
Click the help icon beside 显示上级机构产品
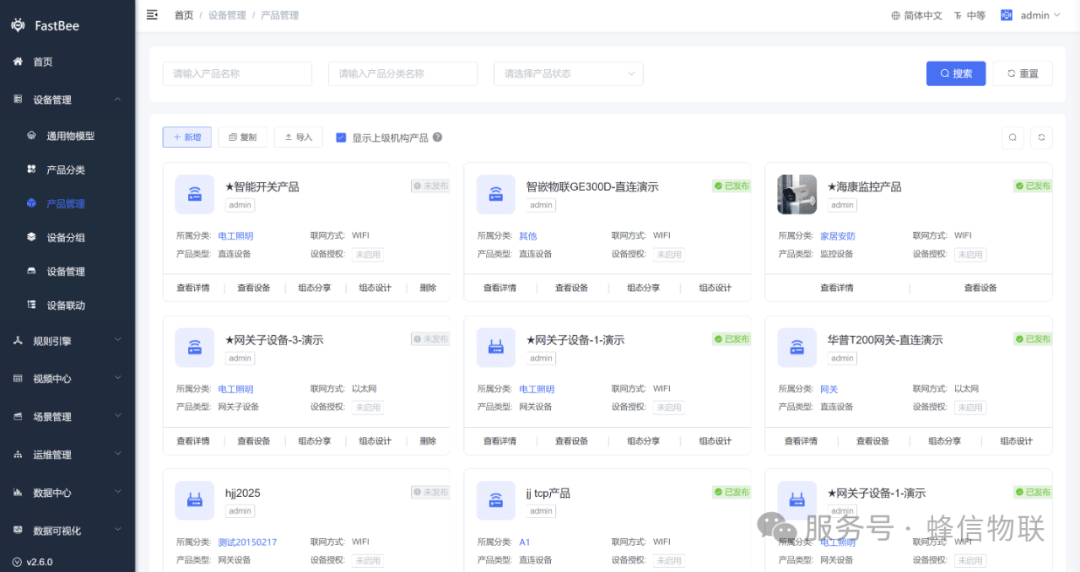[x=437, y=137]
